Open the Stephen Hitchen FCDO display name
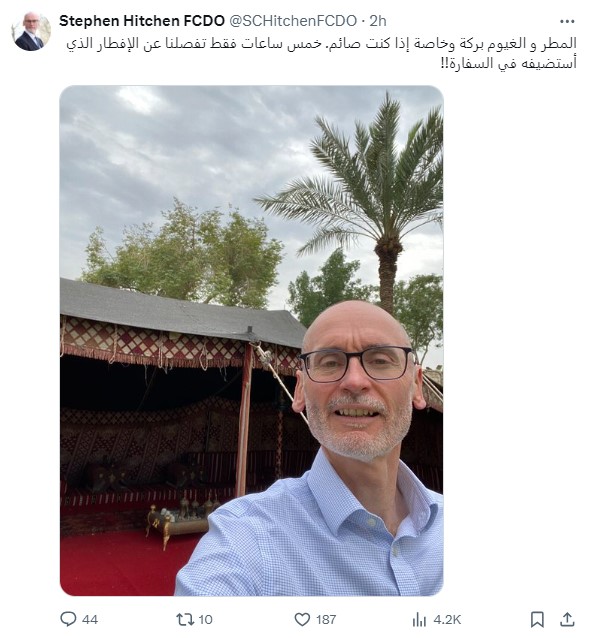Screen dimensions: 593x638 pos(142,21)
